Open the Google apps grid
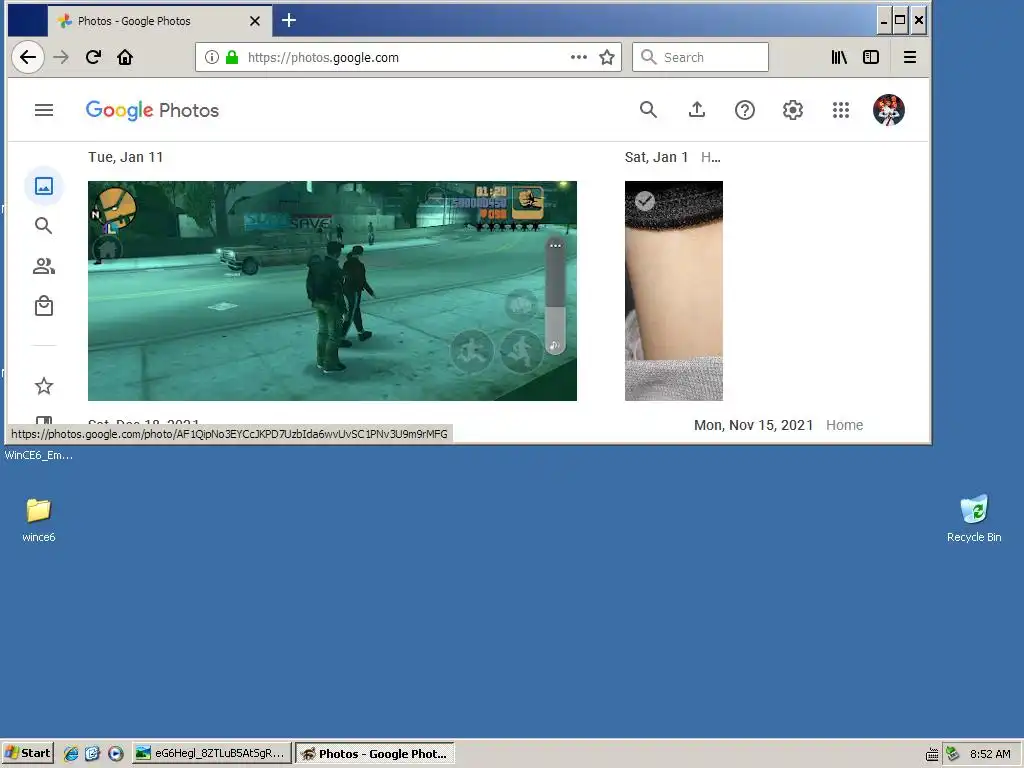 tap(840, 110)
